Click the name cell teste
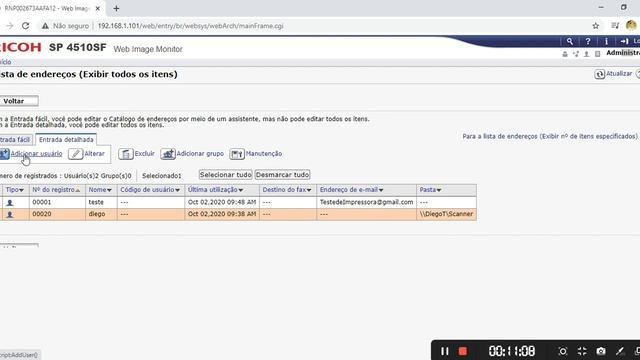 coord(101,202)
